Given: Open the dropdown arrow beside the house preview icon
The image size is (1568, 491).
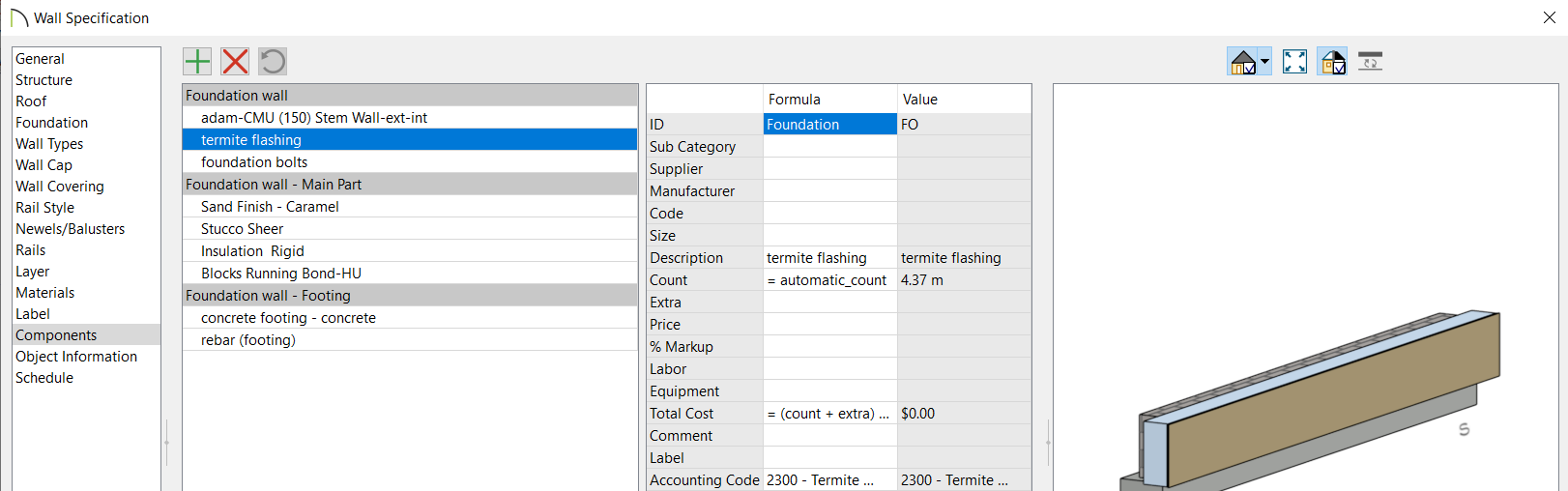Looking at the screenshot, I should 1264,62.
